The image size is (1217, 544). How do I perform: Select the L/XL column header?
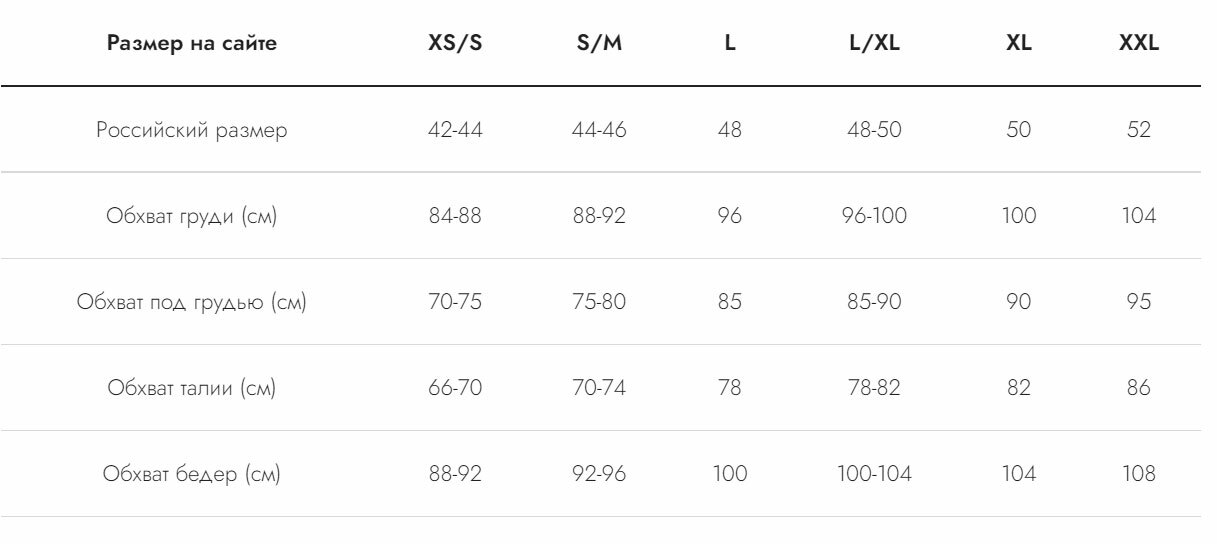pyautogui.click(x=874, y=44)
